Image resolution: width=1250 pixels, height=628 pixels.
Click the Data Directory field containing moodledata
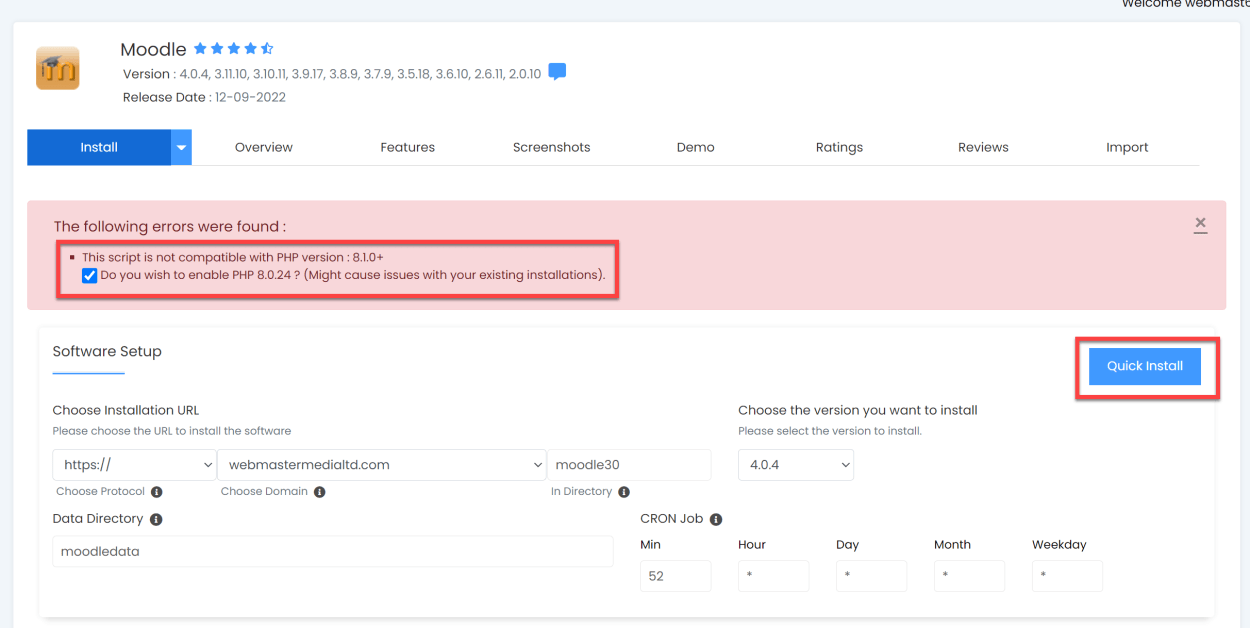pyautogui.click(x=333, y=551)
